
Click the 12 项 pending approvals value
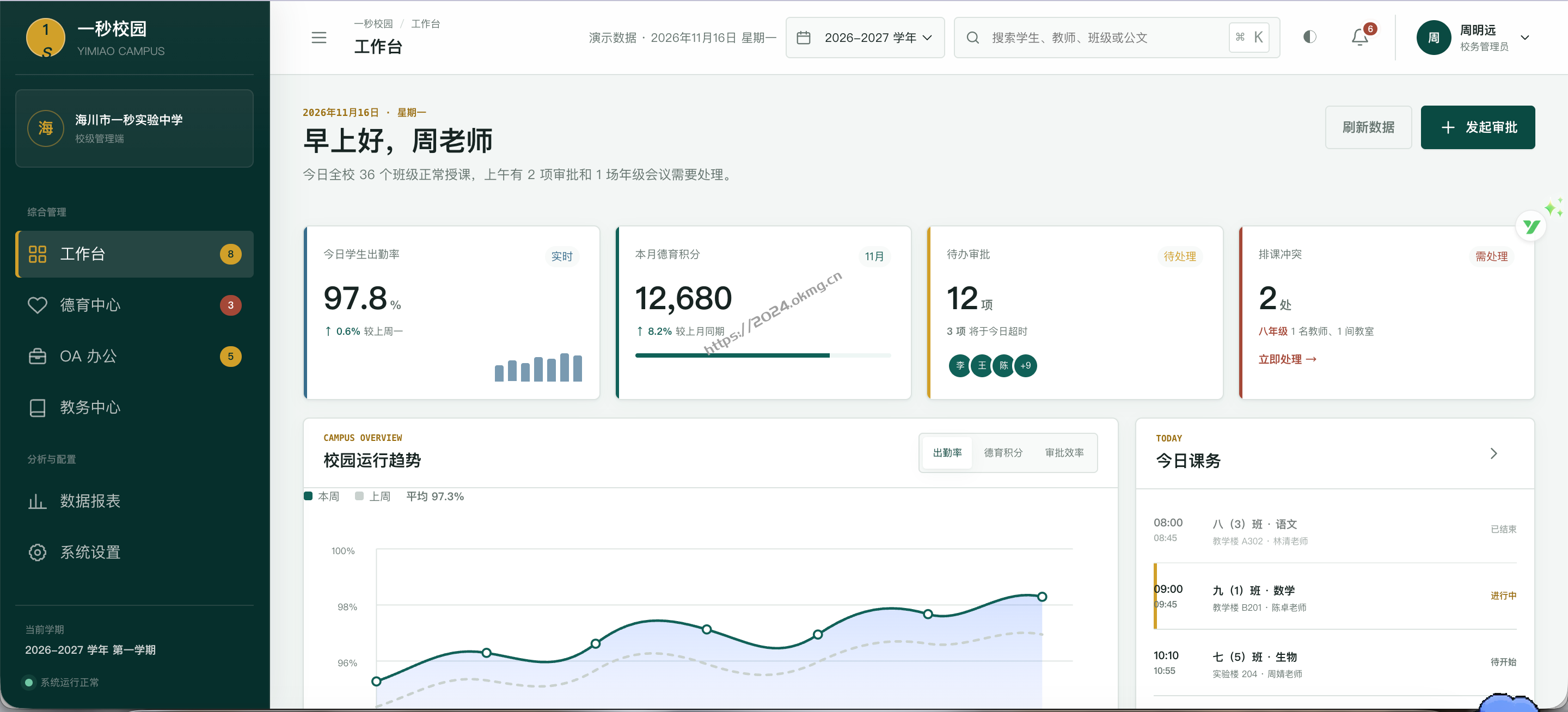(969, 299)
